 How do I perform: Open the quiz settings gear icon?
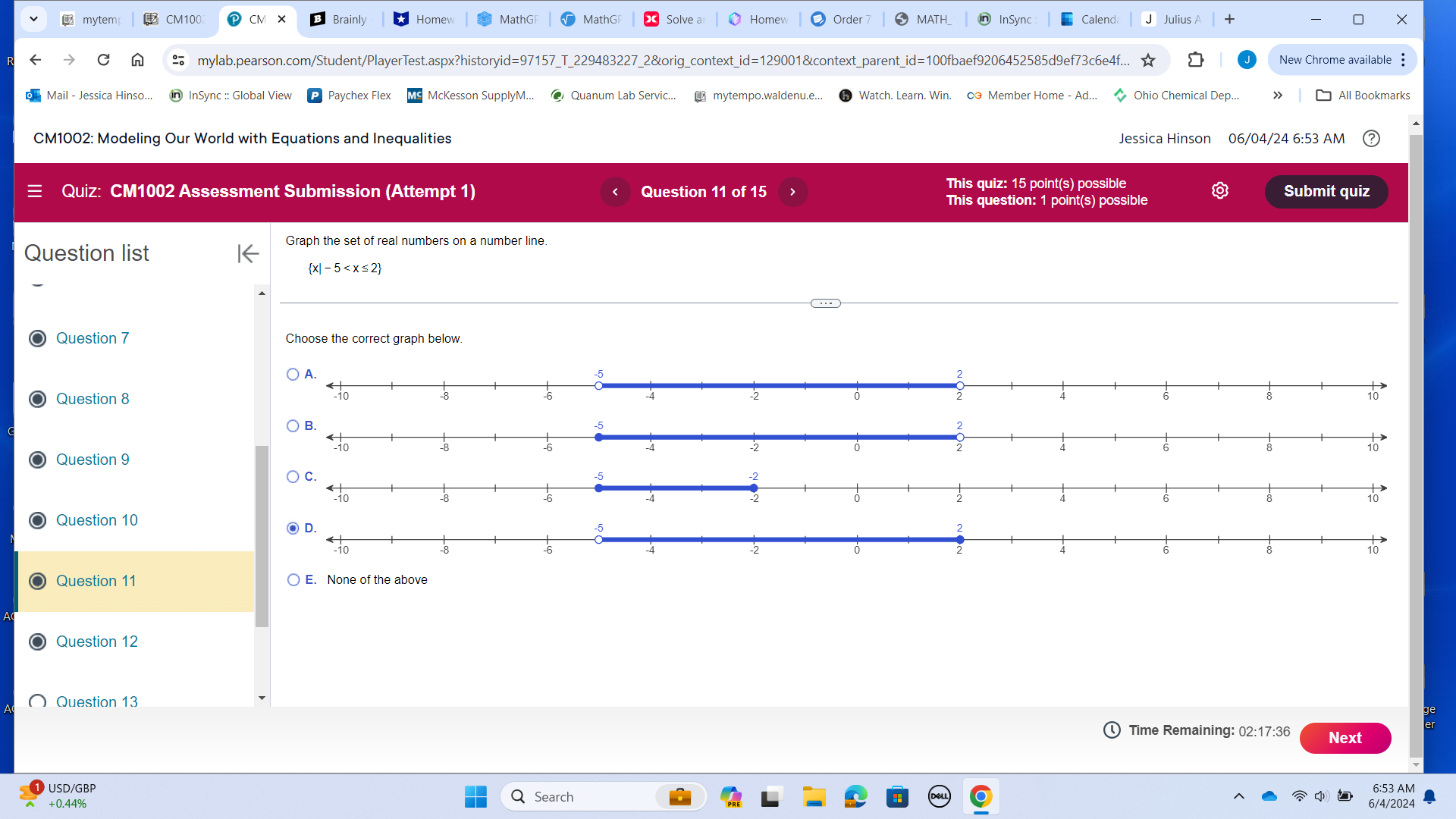coord(1219,191)
